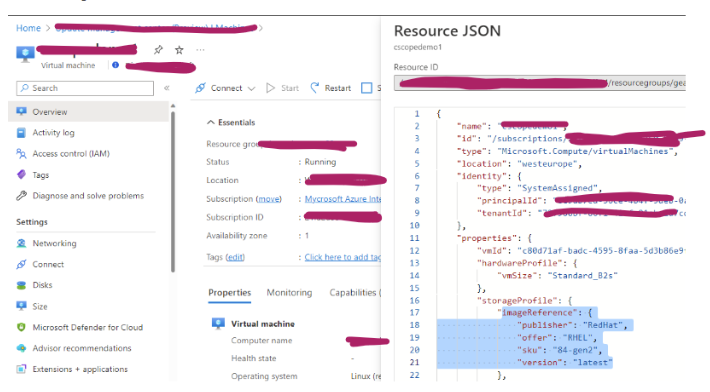Switch to the Monitoring tab
This screenshot has width=710, height=392.
click(x=289, y=293)
